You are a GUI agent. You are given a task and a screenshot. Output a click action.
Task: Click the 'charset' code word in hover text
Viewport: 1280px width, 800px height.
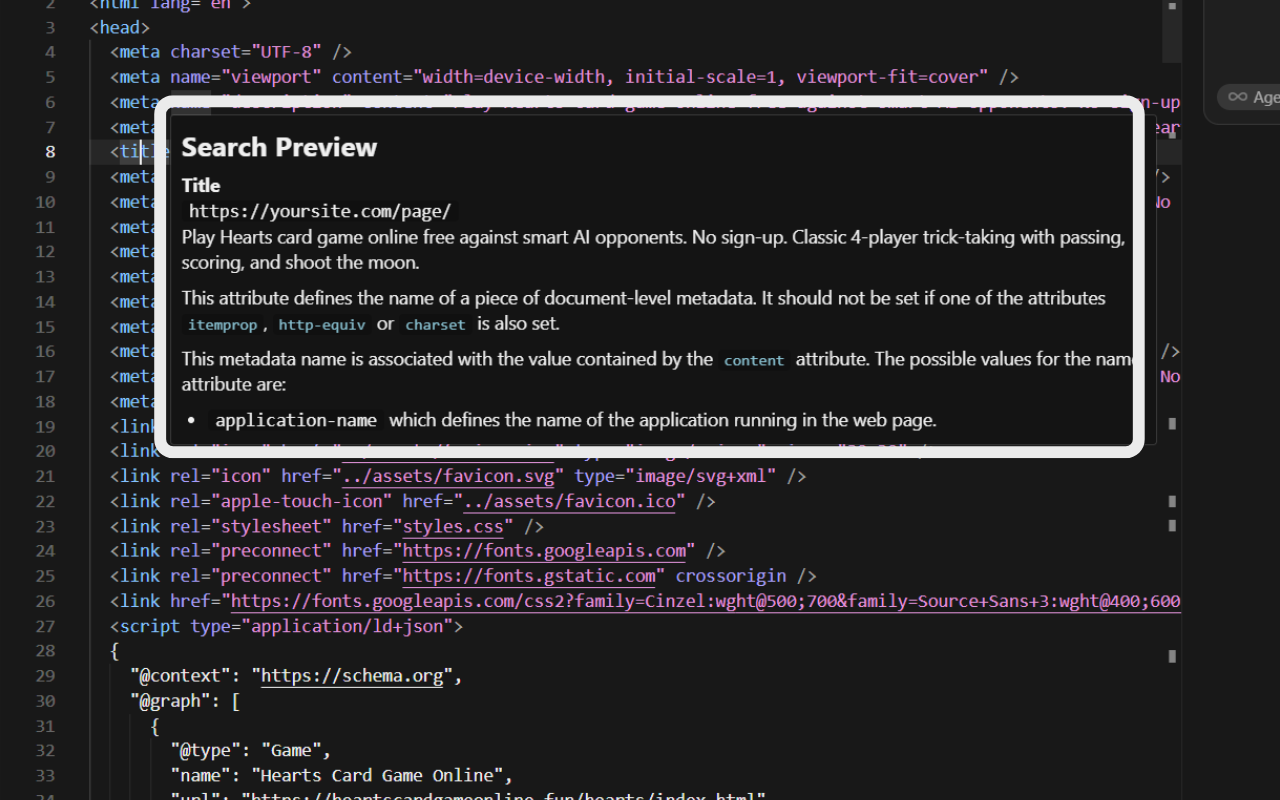click(436, 325)
